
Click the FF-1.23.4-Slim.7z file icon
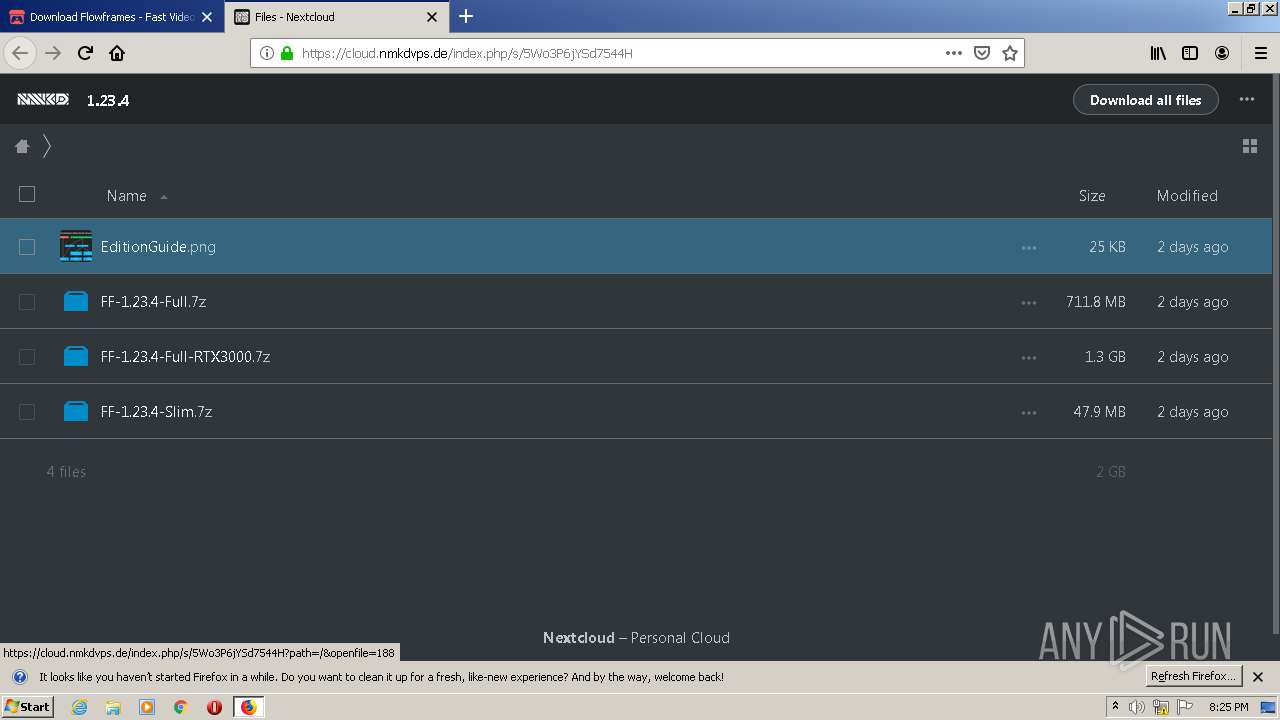[x=76, y=411]
